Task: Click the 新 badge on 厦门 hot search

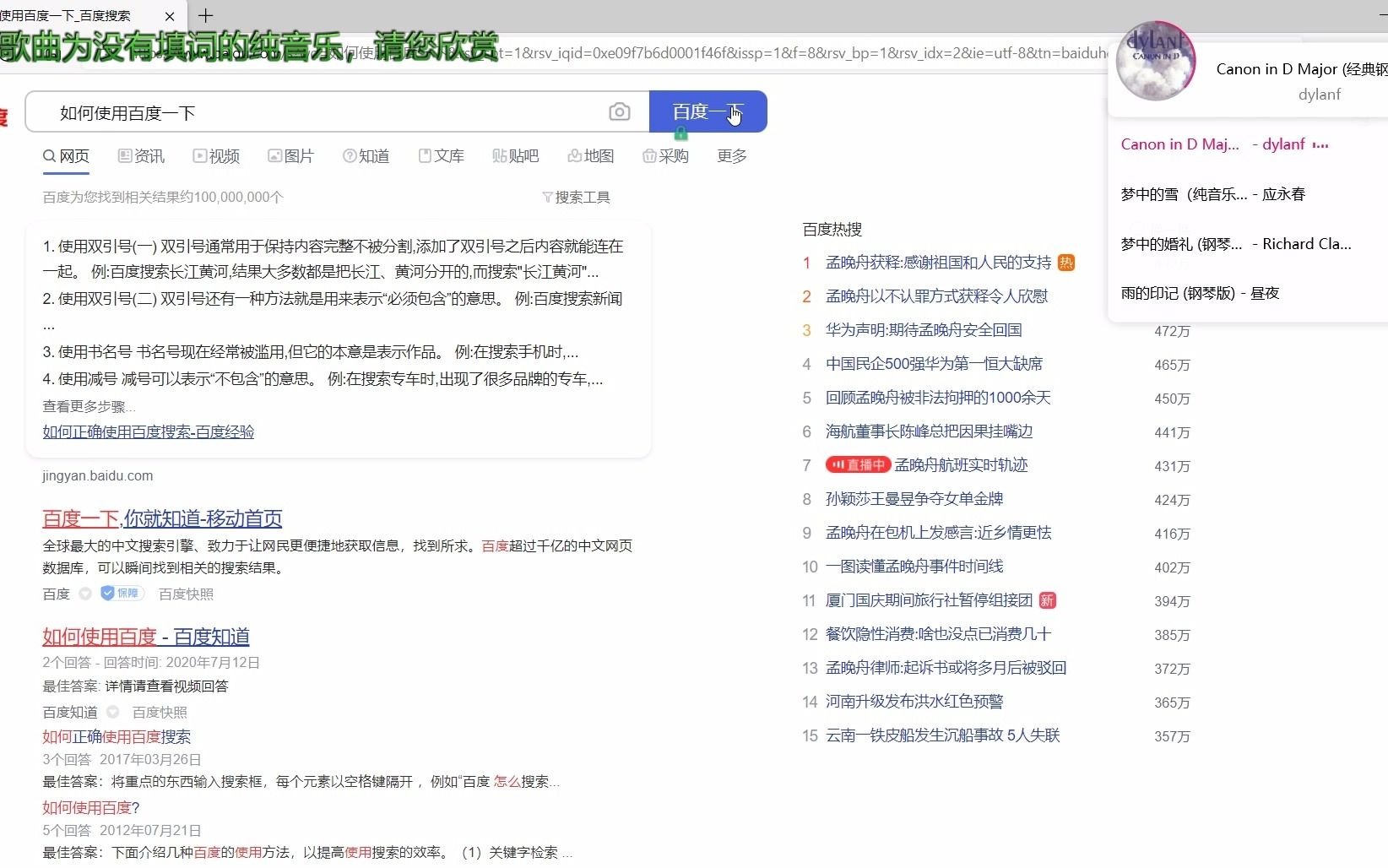Action: pyautogui.click(x=1047, y=600)
